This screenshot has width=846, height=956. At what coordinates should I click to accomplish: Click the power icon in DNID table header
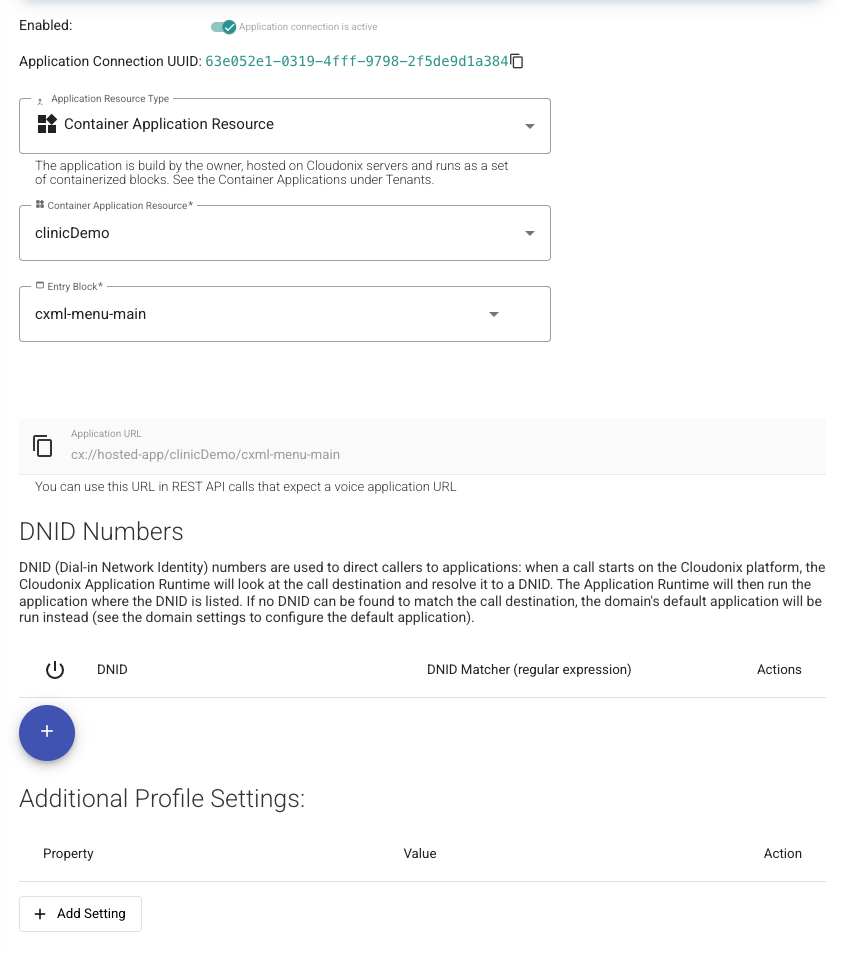tap(55, 670)
